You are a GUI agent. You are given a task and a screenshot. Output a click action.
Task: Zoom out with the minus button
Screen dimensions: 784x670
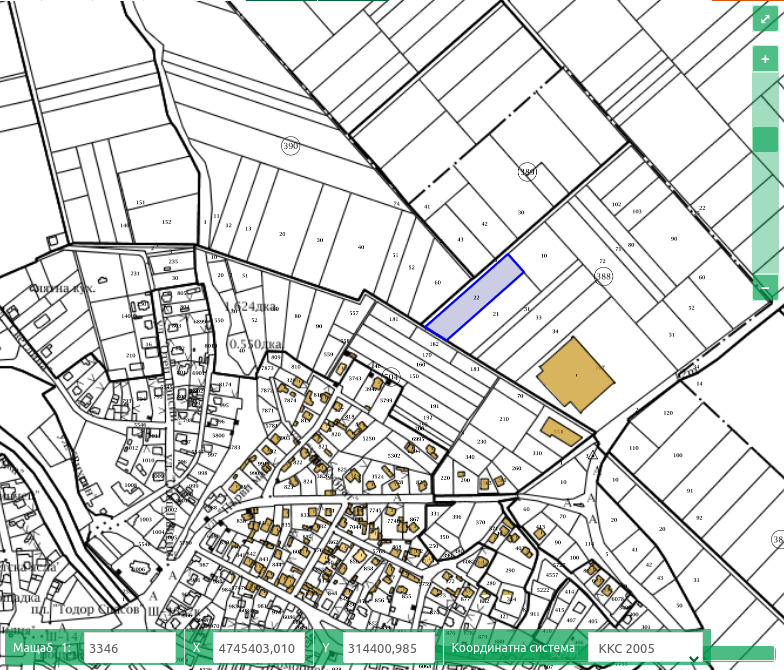pos(764,287)
